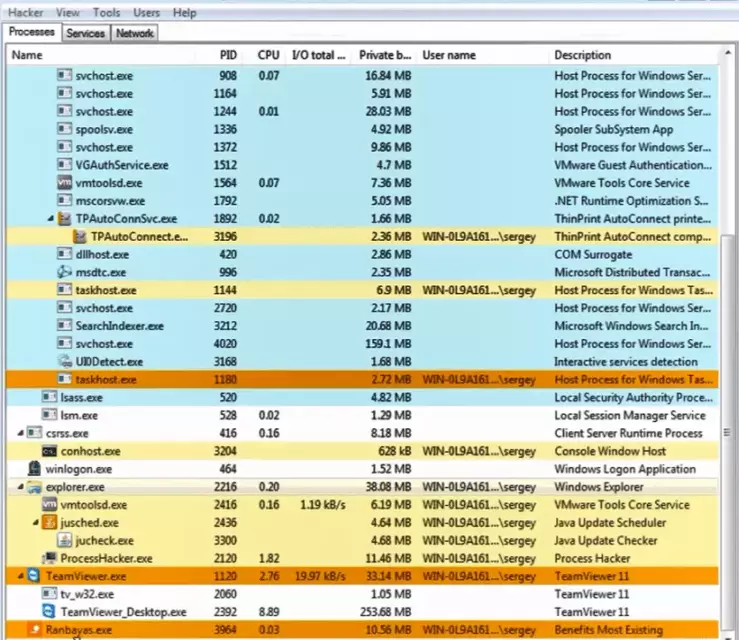Click the vertical scrollbar thumb

tap(728, 433)
